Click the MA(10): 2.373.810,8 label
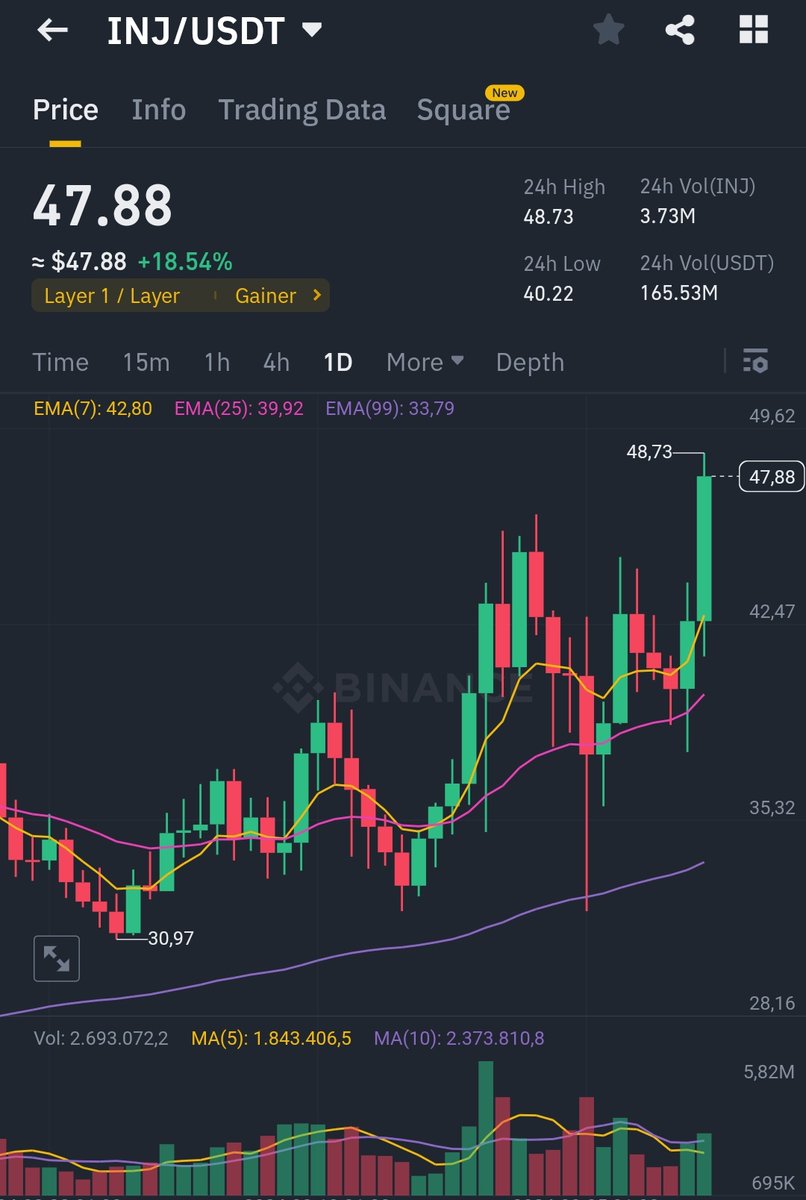 click(459, 1038)
